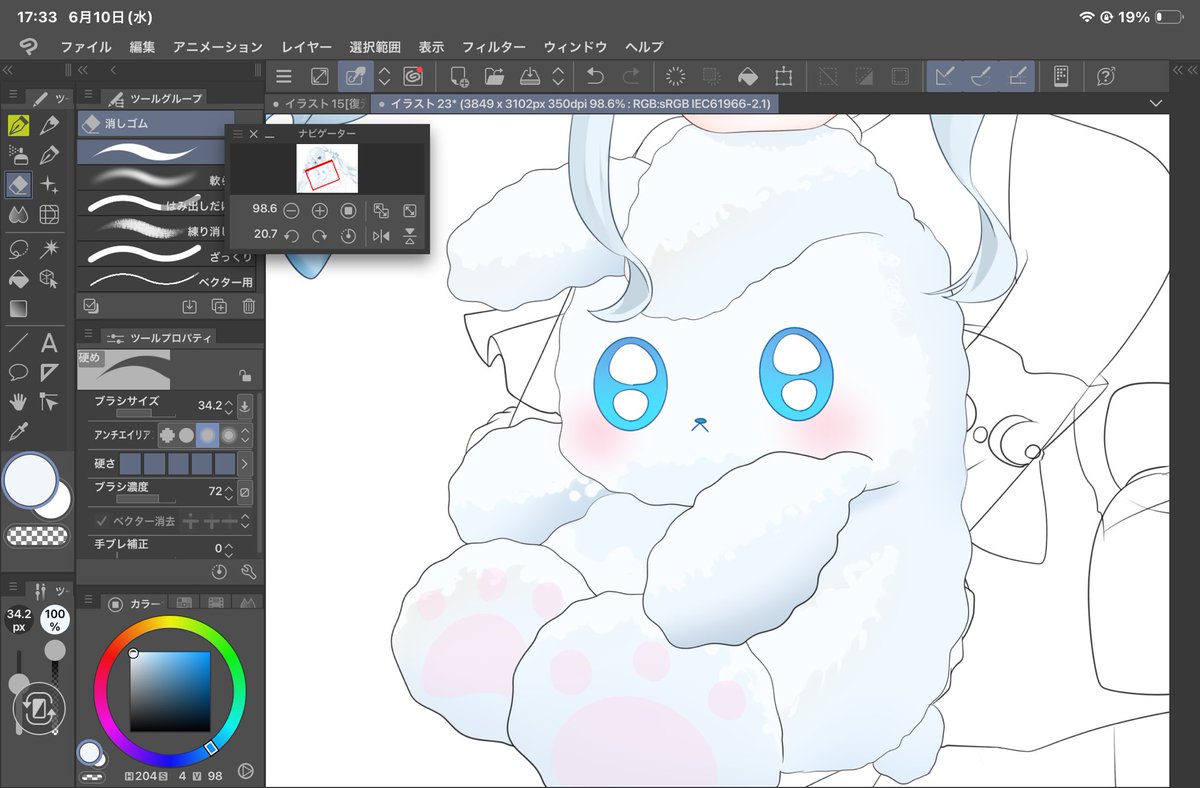The width and height of the screenshot is (1200, 788).
Task: Expand hardness settings arrow
Action: 245,464
